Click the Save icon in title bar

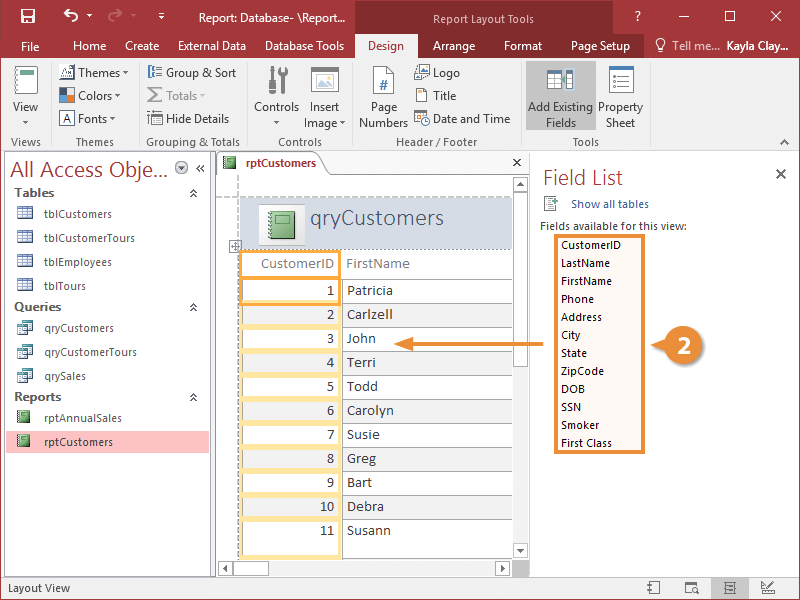27,16
